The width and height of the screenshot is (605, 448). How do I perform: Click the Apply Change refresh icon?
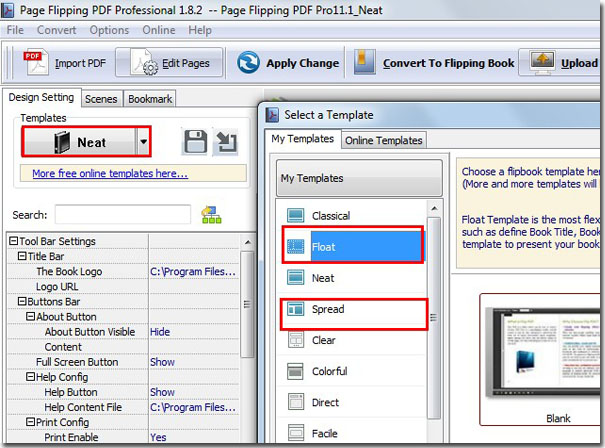[x=248, y=63]
